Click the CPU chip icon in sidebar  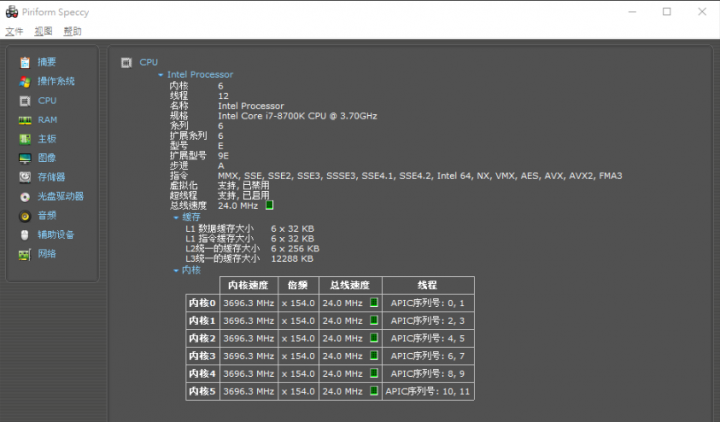click(x=25, y=101)
